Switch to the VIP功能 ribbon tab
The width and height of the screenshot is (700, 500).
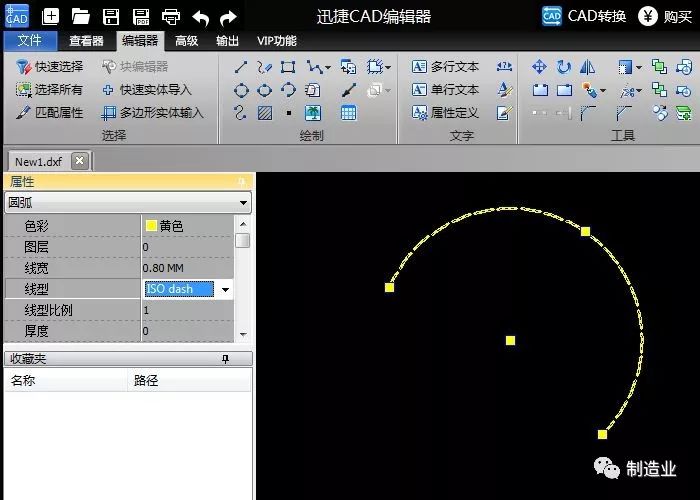coord(277,41)
